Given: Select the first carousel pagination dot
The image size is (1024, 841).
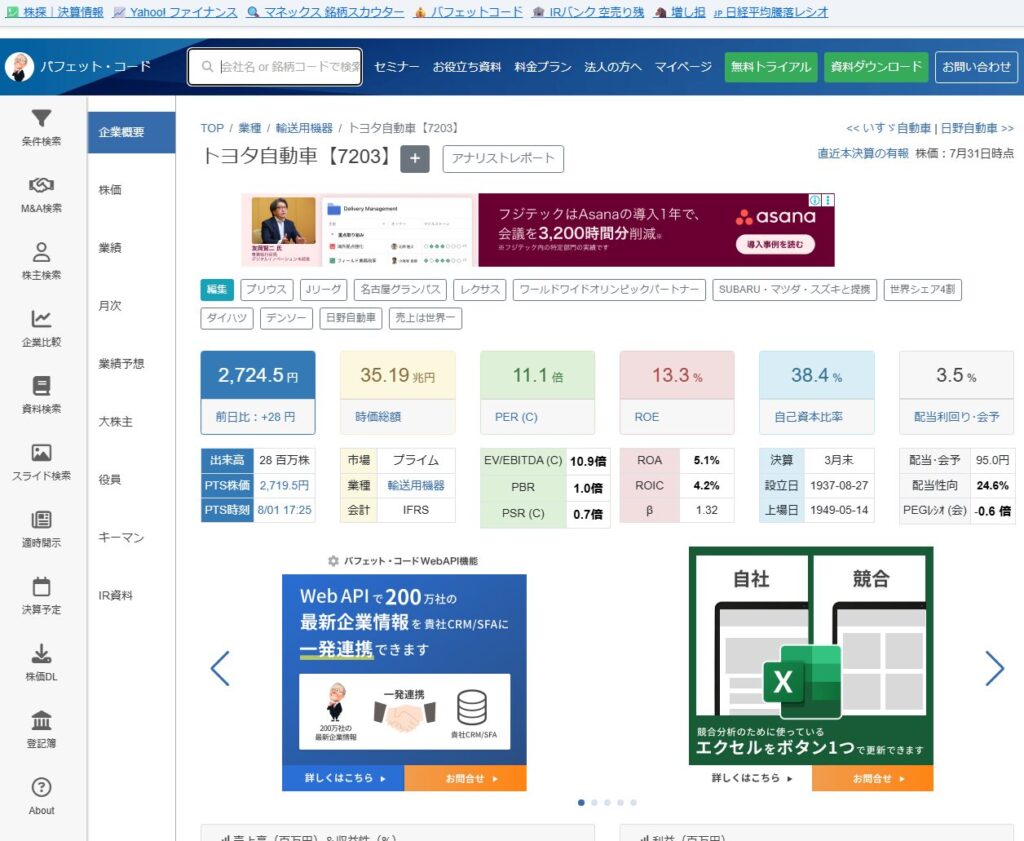Looking at the screenshot, I should [581, 802].
